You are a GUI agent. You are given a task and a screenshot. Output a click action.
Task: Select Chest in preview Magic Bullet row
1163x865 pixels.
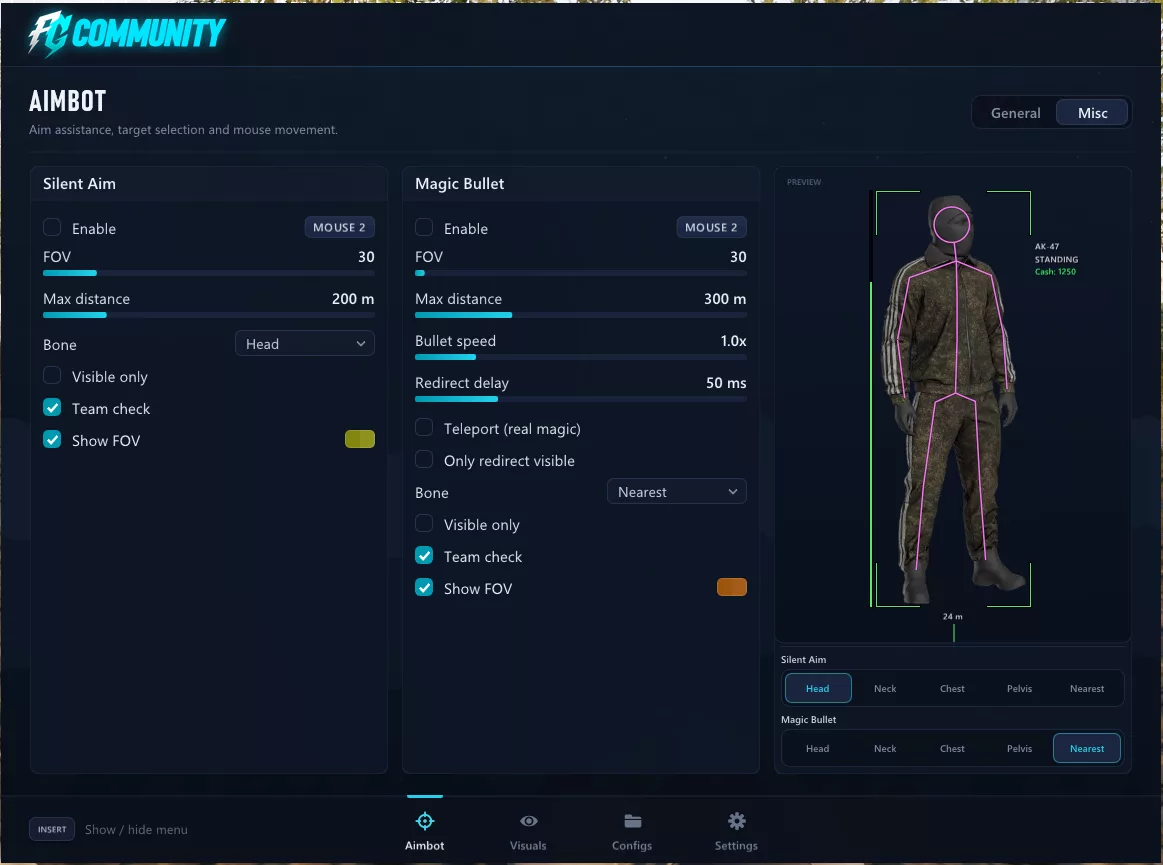coord(952,749)
